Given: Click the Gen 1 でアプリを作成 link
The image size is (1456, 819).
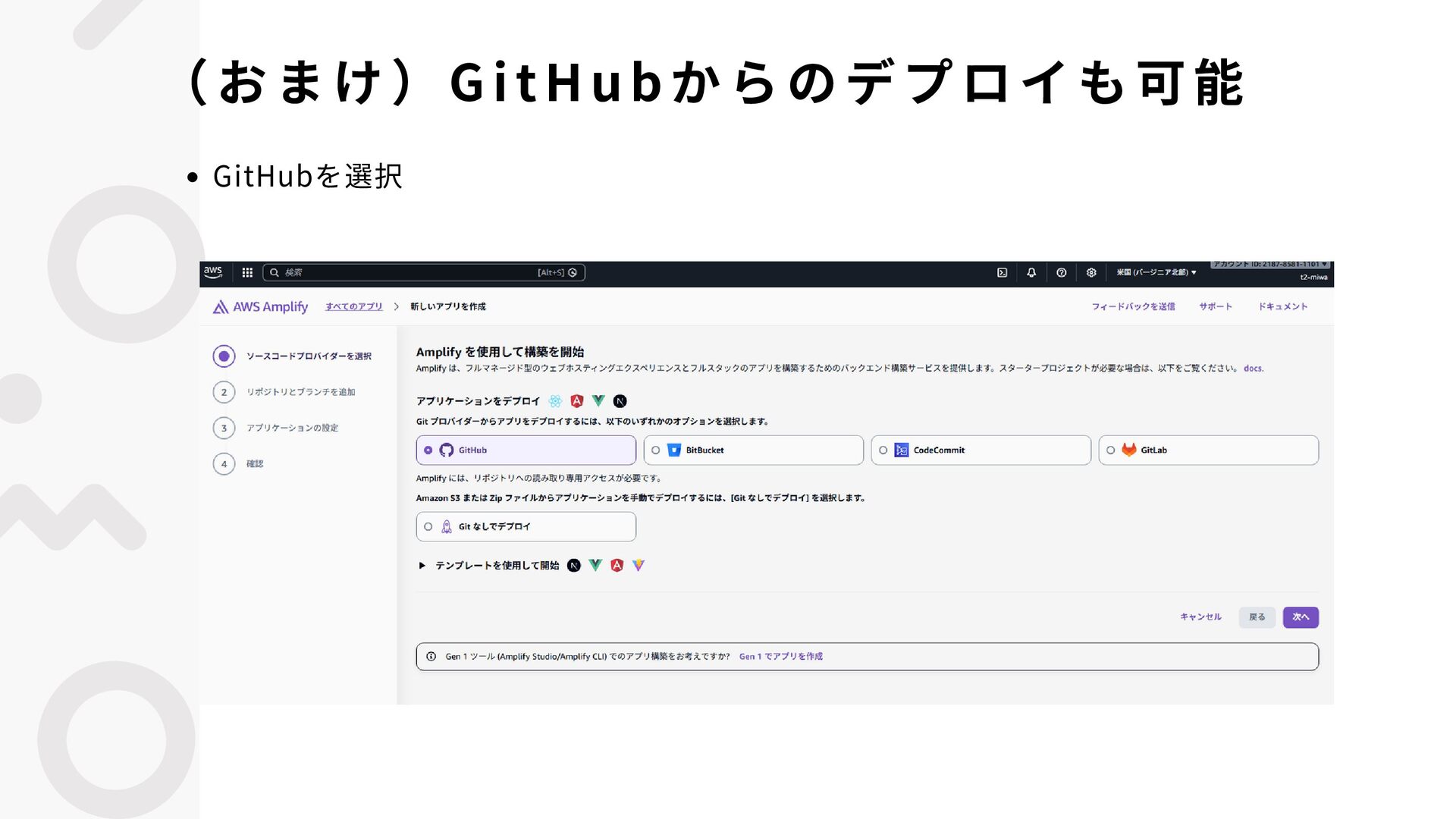Looking at the screenshot, I should (780, 657).
